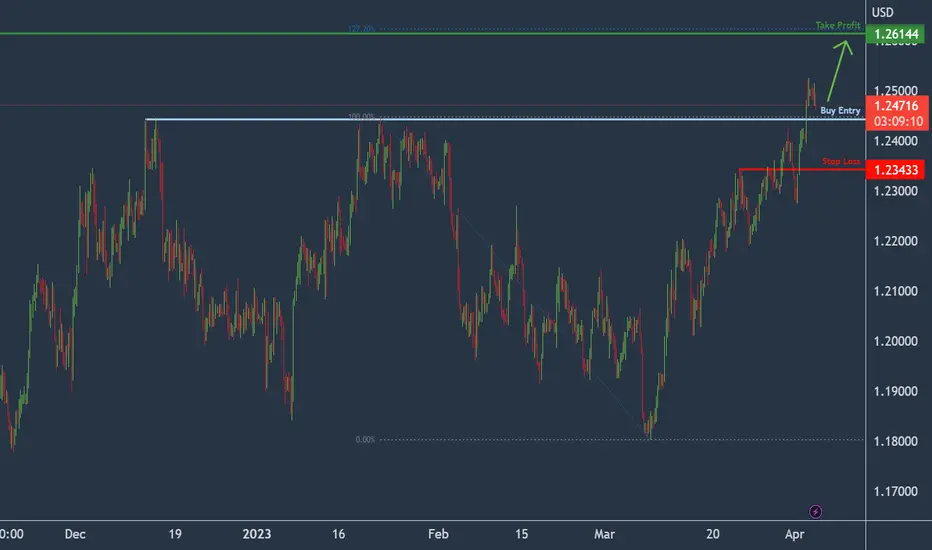Click 1.22000 on the price axis
932x550 pixels.
click(x=895, y=241)
